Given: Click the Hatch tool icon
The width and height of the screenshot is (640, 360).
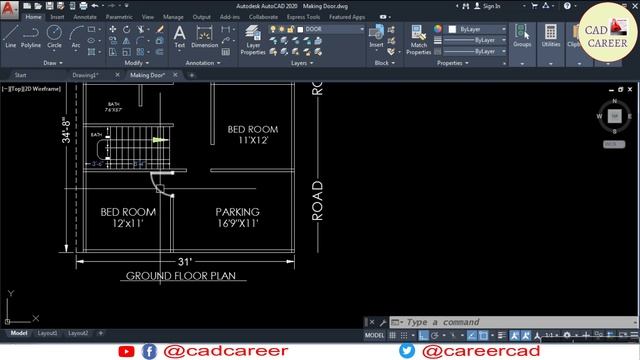Looking at the screenshot, I should click(92, 52).
